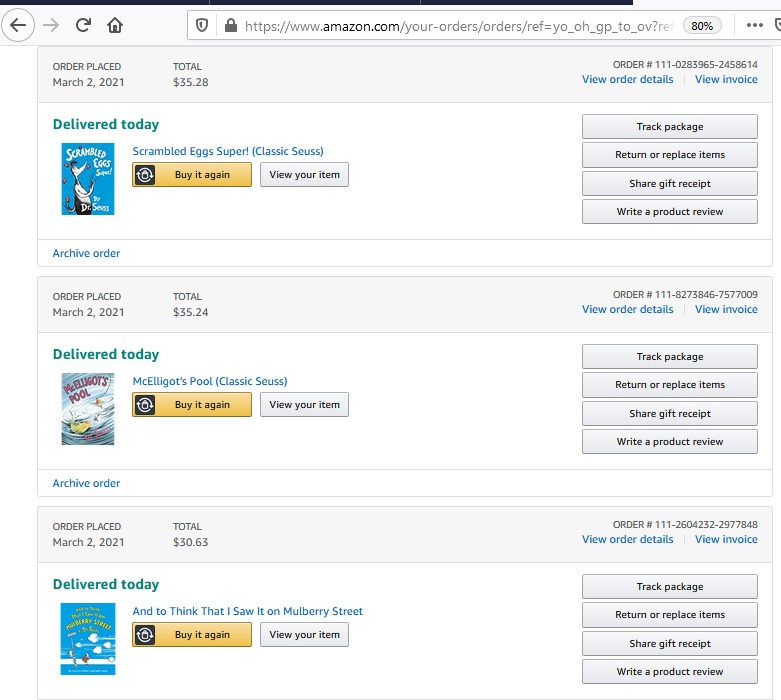Archive the $35.24 order
The width and height of the screenshot is (781, 700).
[x=86, y=483]
